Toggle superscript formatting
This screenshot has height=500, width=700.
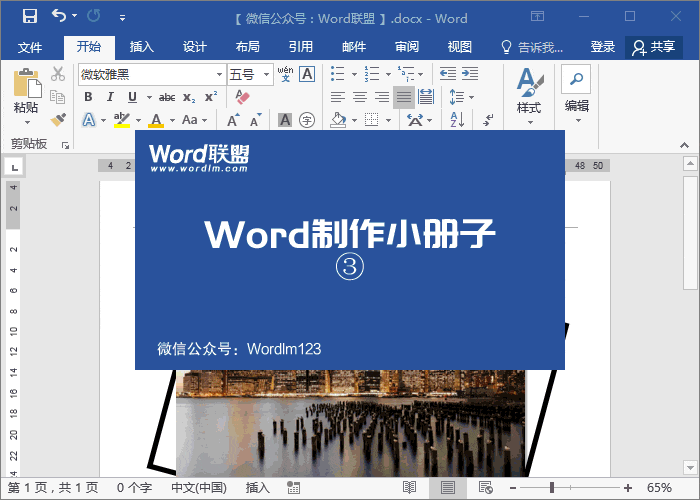click(x=211, y=97)
